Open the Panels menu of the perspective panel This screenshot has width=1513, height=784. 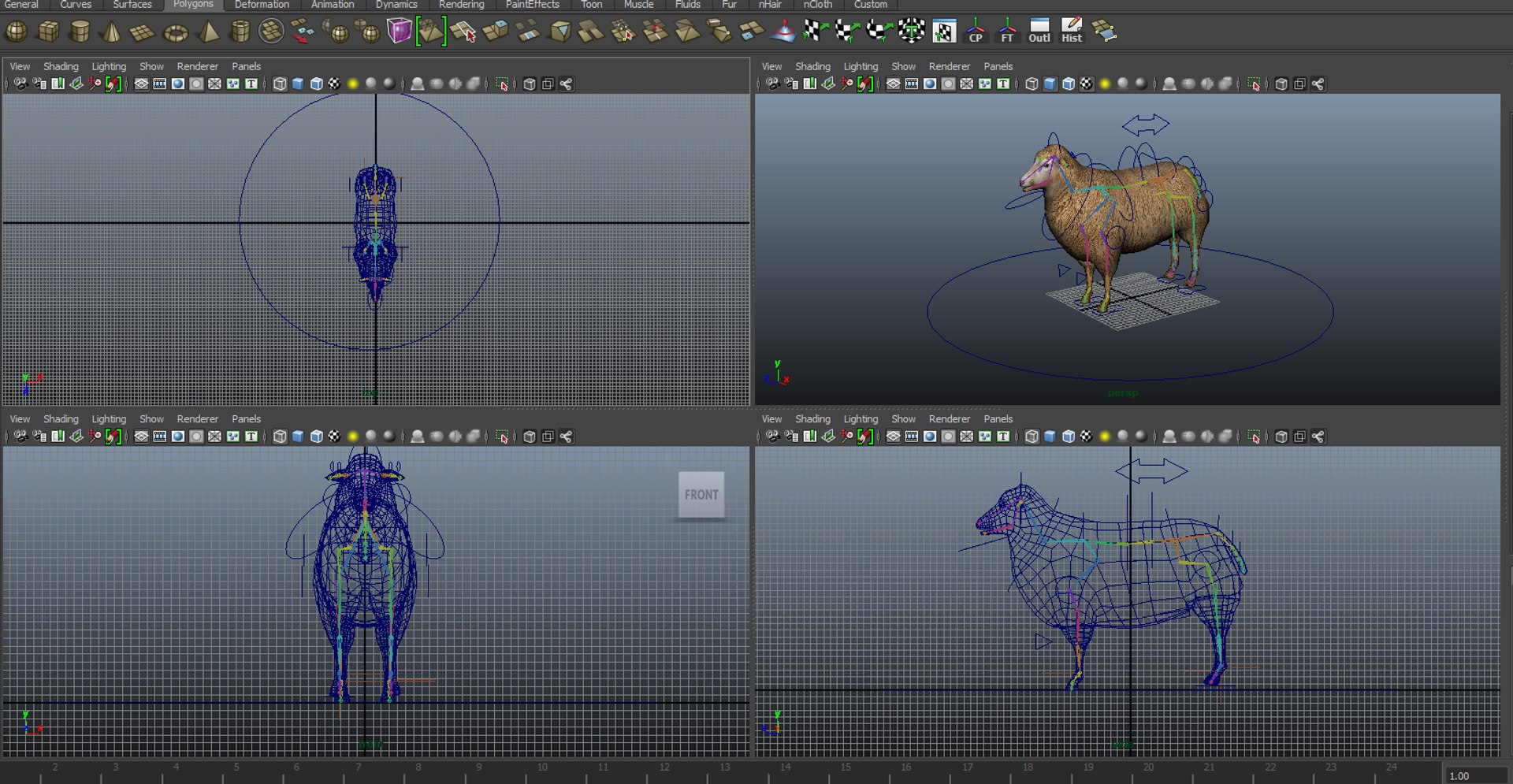[998, 66]
